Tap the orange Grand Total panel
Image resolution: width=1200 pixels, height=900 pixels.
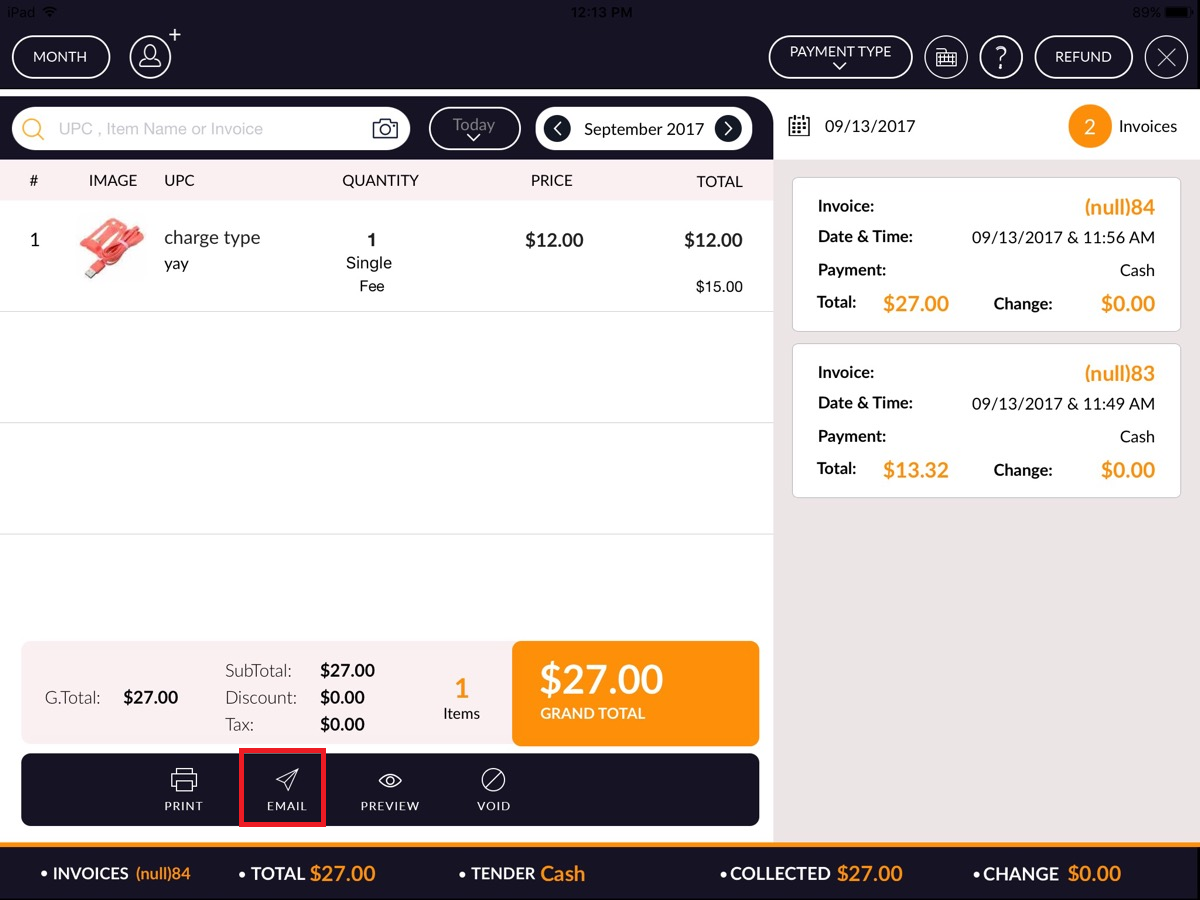click(x=635, y=693)
